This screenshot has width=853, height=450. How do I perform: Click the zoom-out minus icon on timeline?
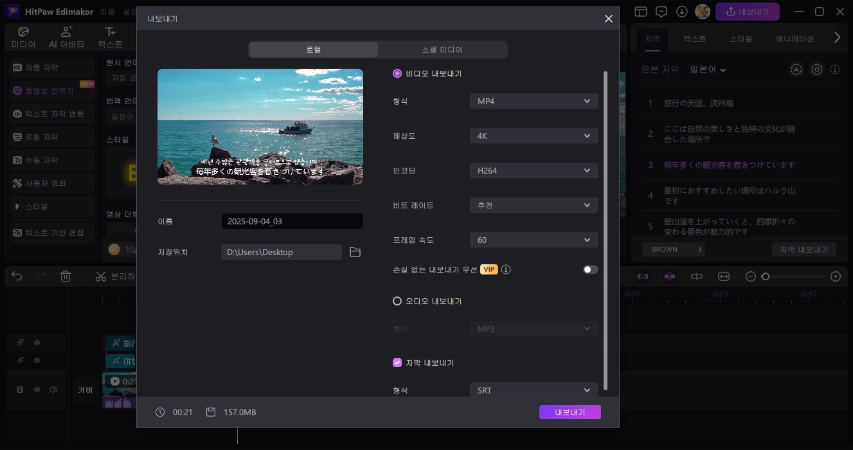click(751, 276)
